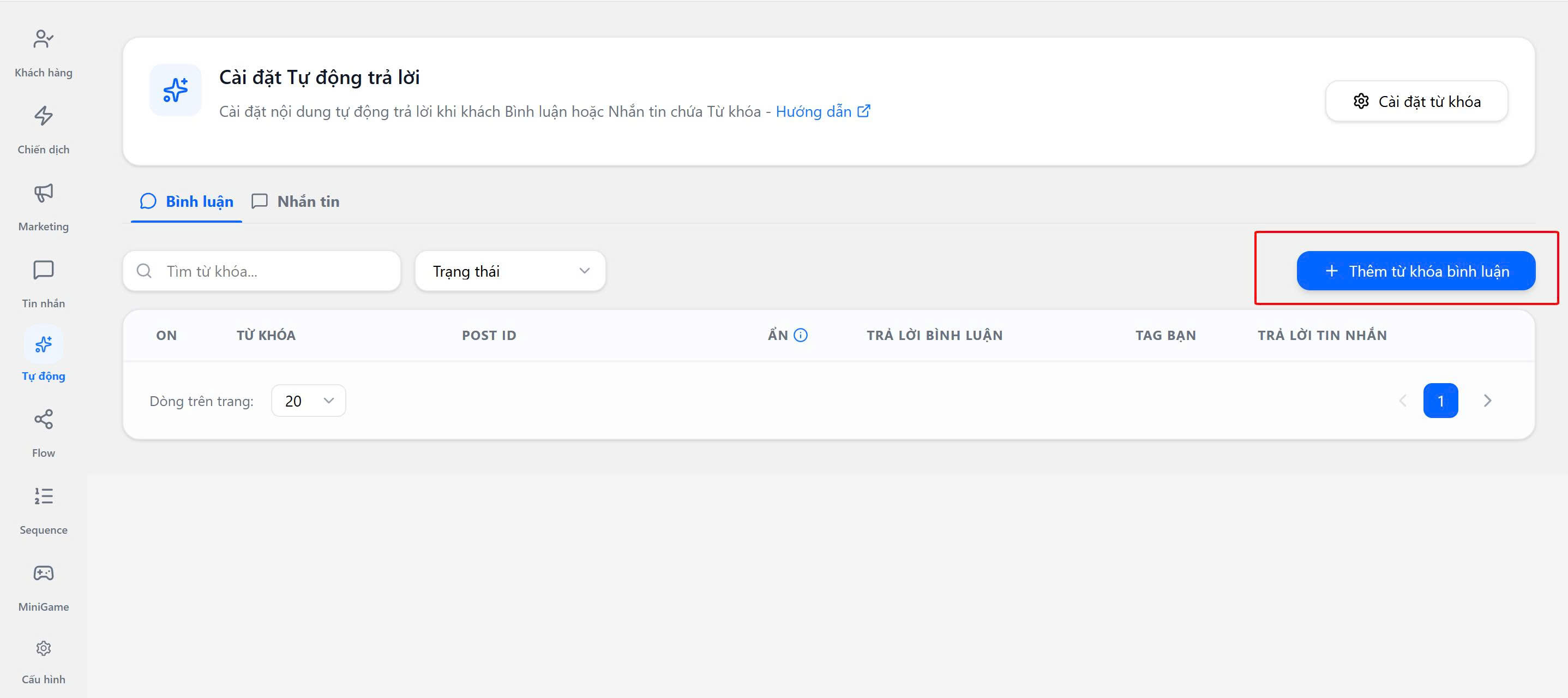Go to Marketing megaphone icon
1568x698 pixels.
(43, 193)
